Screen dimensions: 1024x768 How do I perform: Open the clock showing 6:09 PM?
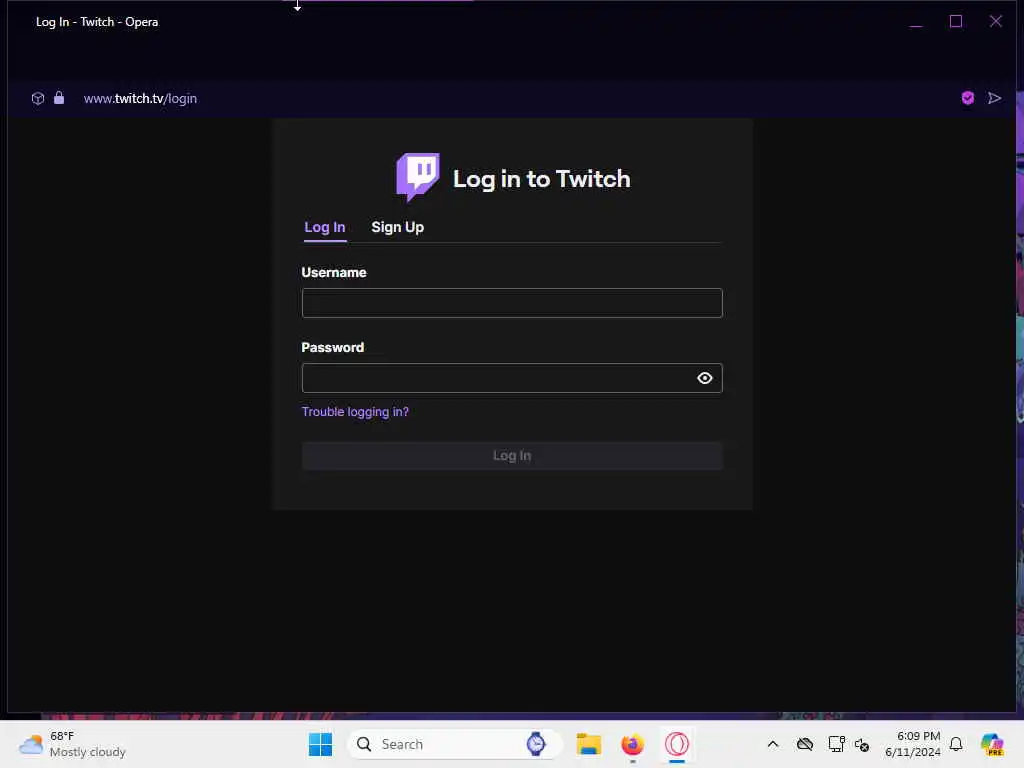pos(913,744)
